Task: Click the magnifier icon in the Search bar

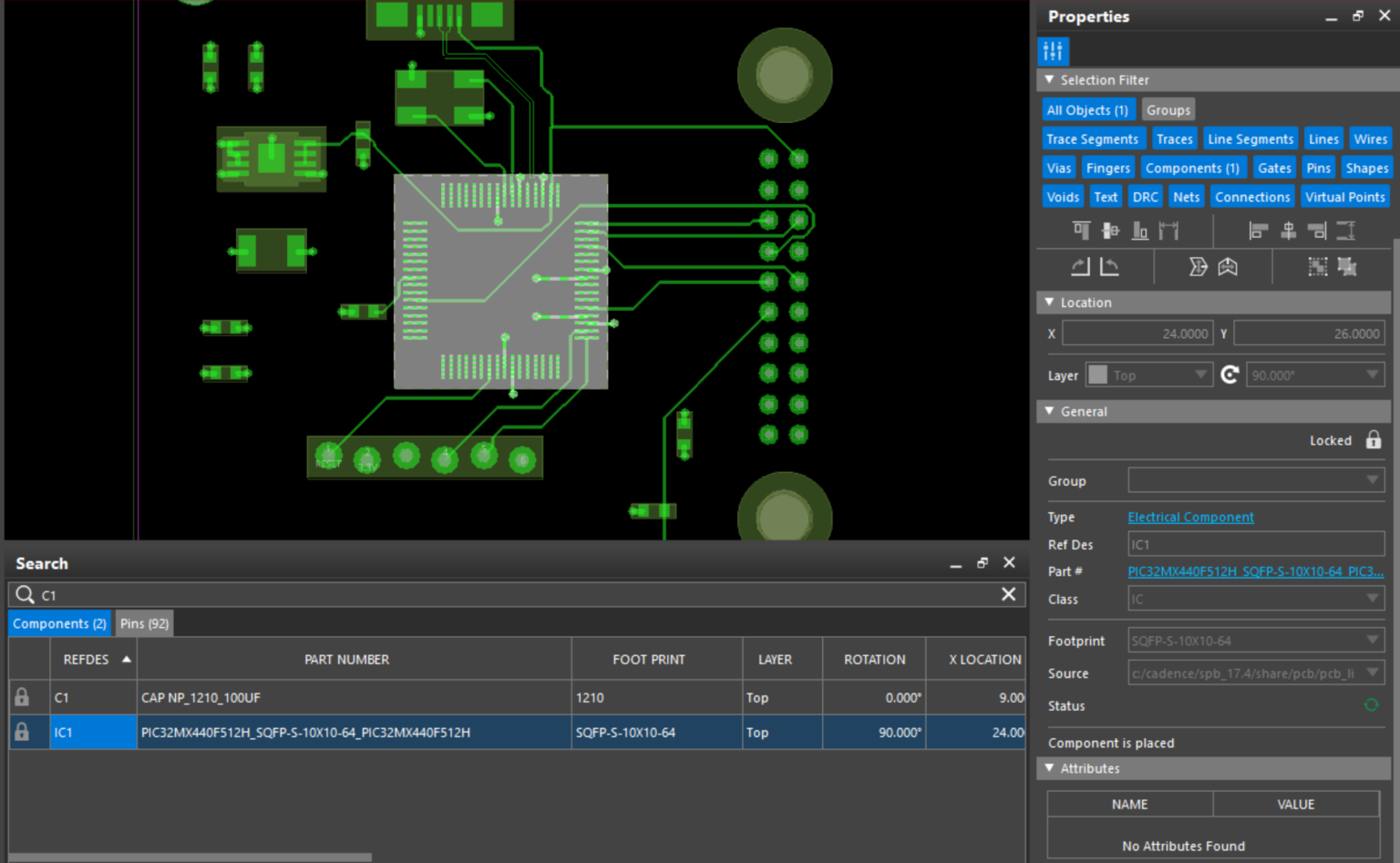Action: 24,594
